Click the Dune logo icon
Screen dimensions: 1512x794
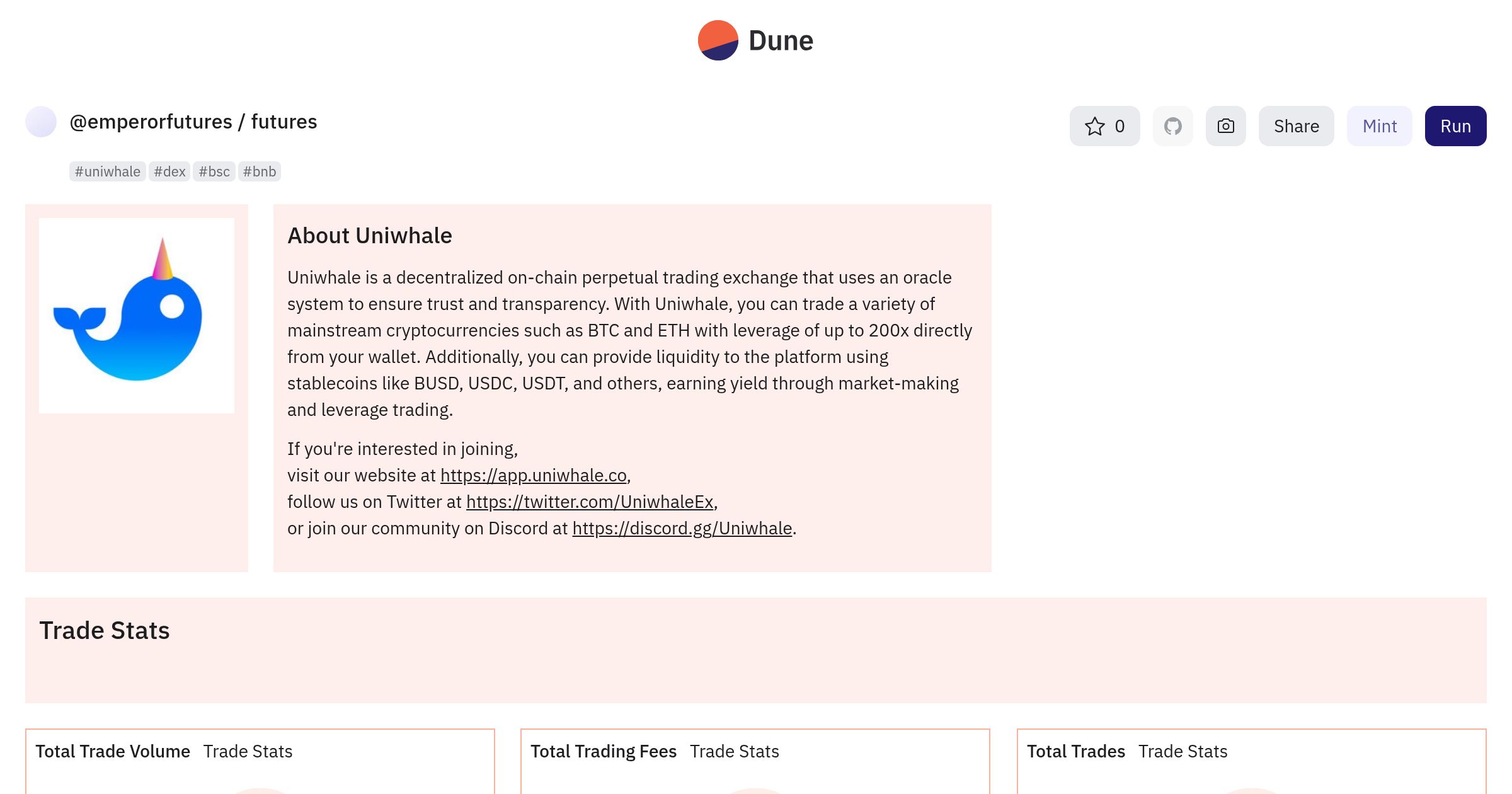tap(718, 40)
